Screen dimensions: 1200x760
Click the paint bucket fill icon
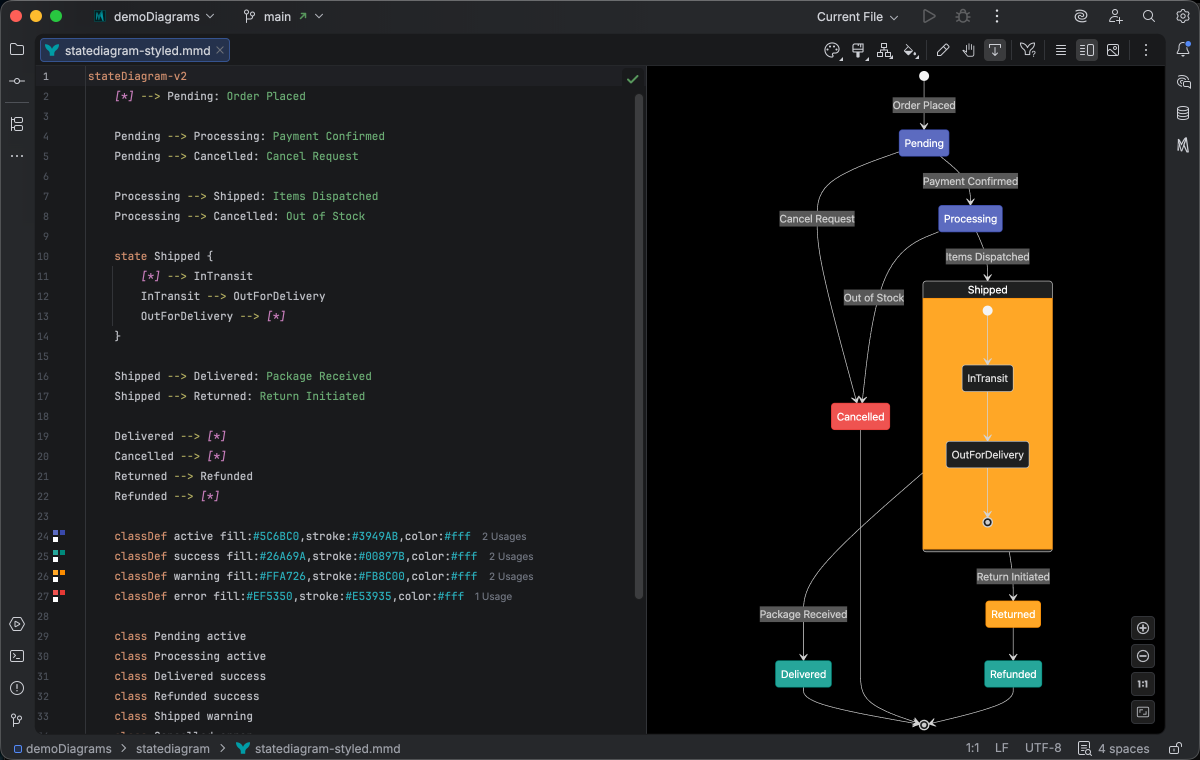point(910,50)
